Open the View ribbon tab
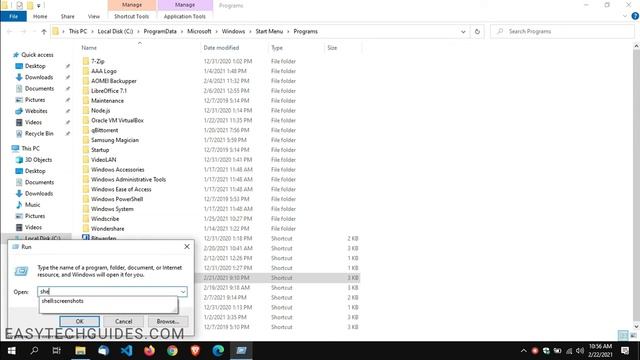The width and height of the screenshot is (640, 360). [x=94, y=16]
